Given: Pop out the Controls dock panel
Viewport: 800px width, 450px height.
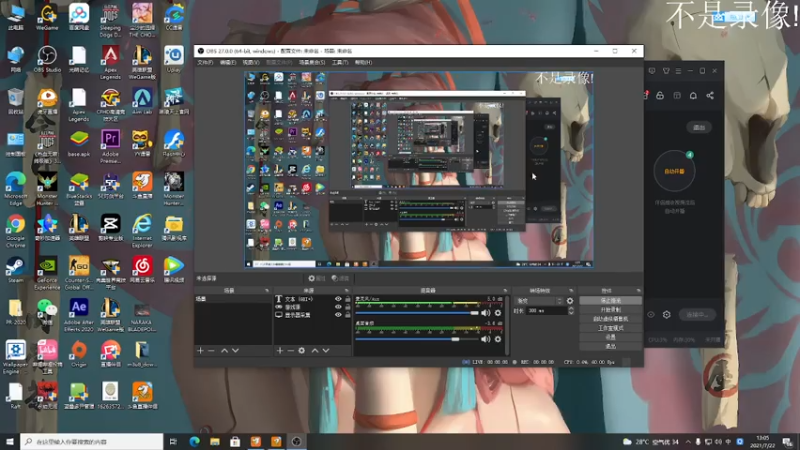Looking at the screenshot, I should tap(638, 290).
